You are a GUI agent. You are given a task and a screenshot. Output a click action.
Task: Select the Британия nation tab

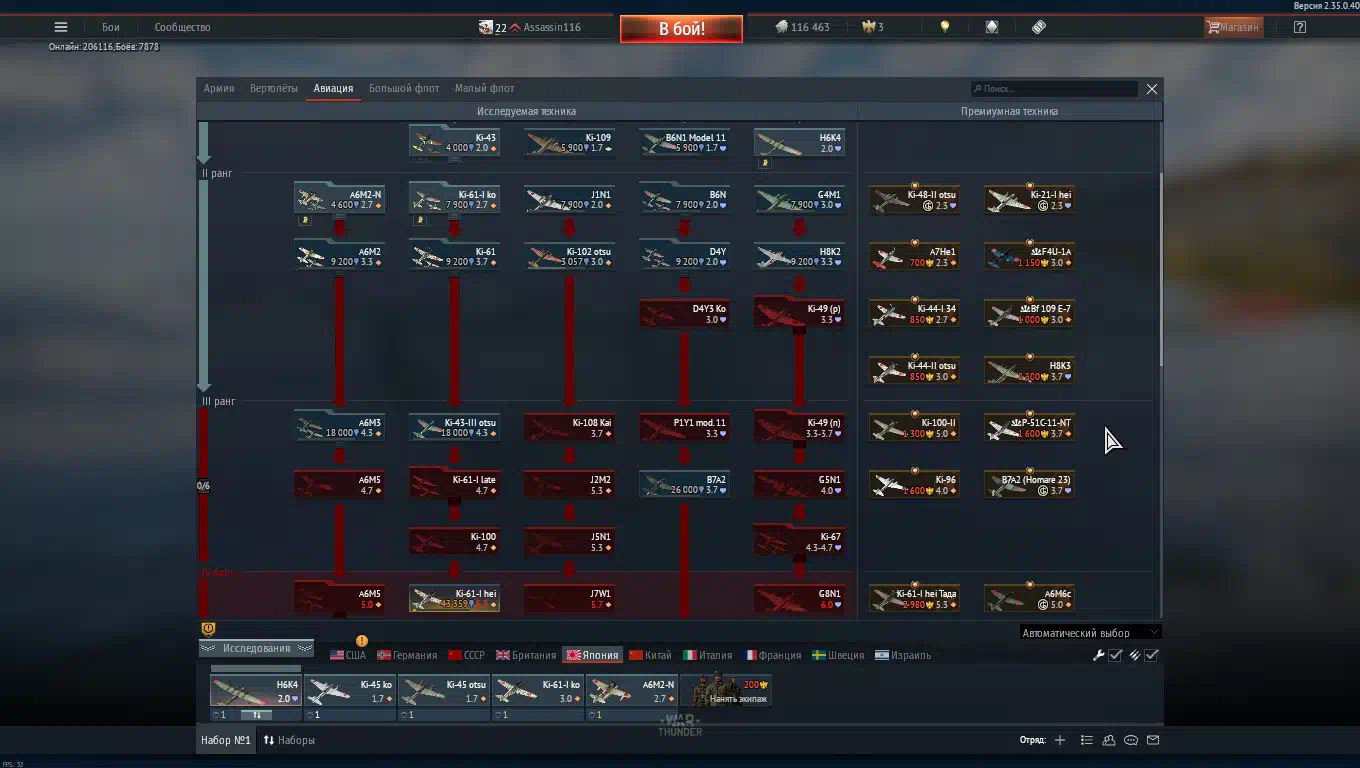tap(526, 655)
